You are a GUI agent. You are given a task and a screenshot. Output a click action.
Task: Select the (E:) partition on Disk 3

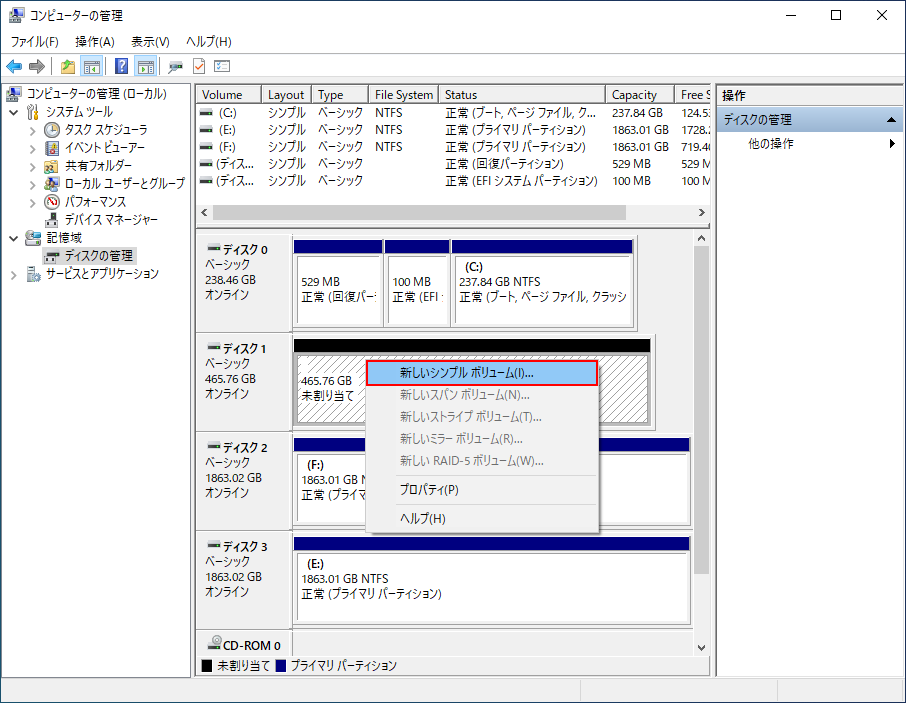pyautogui.click(x=492, y=581)
